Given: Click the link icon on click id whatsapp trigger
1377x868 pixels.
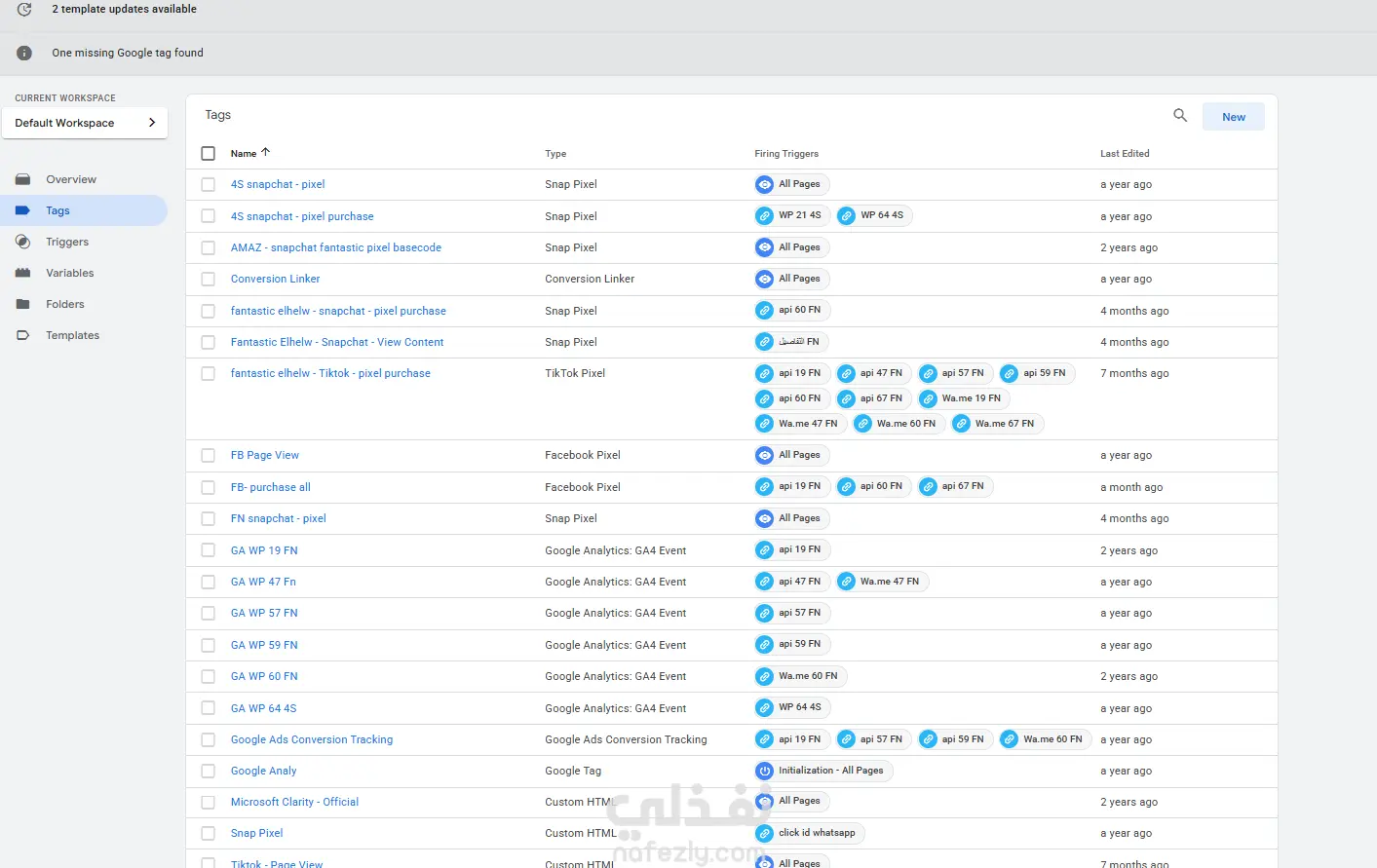Looking at the screenshot, I should click(765, 834).
